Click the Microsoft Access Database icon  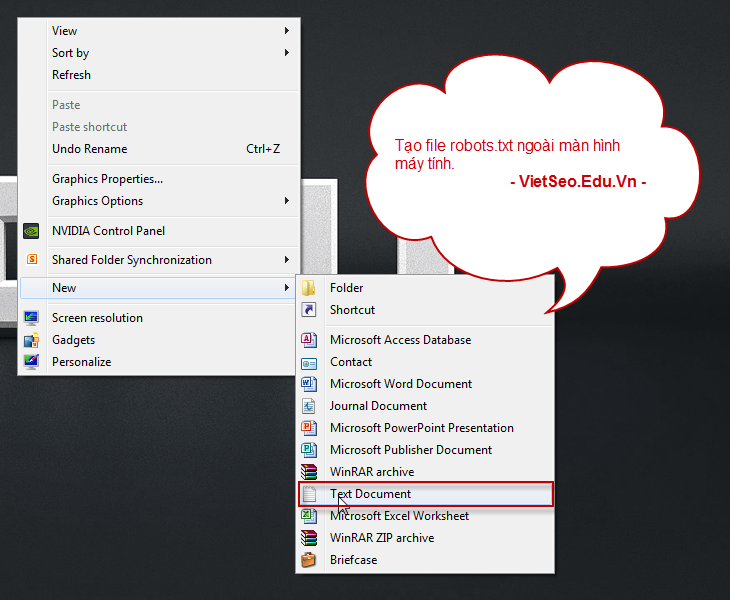pos(310,340)
